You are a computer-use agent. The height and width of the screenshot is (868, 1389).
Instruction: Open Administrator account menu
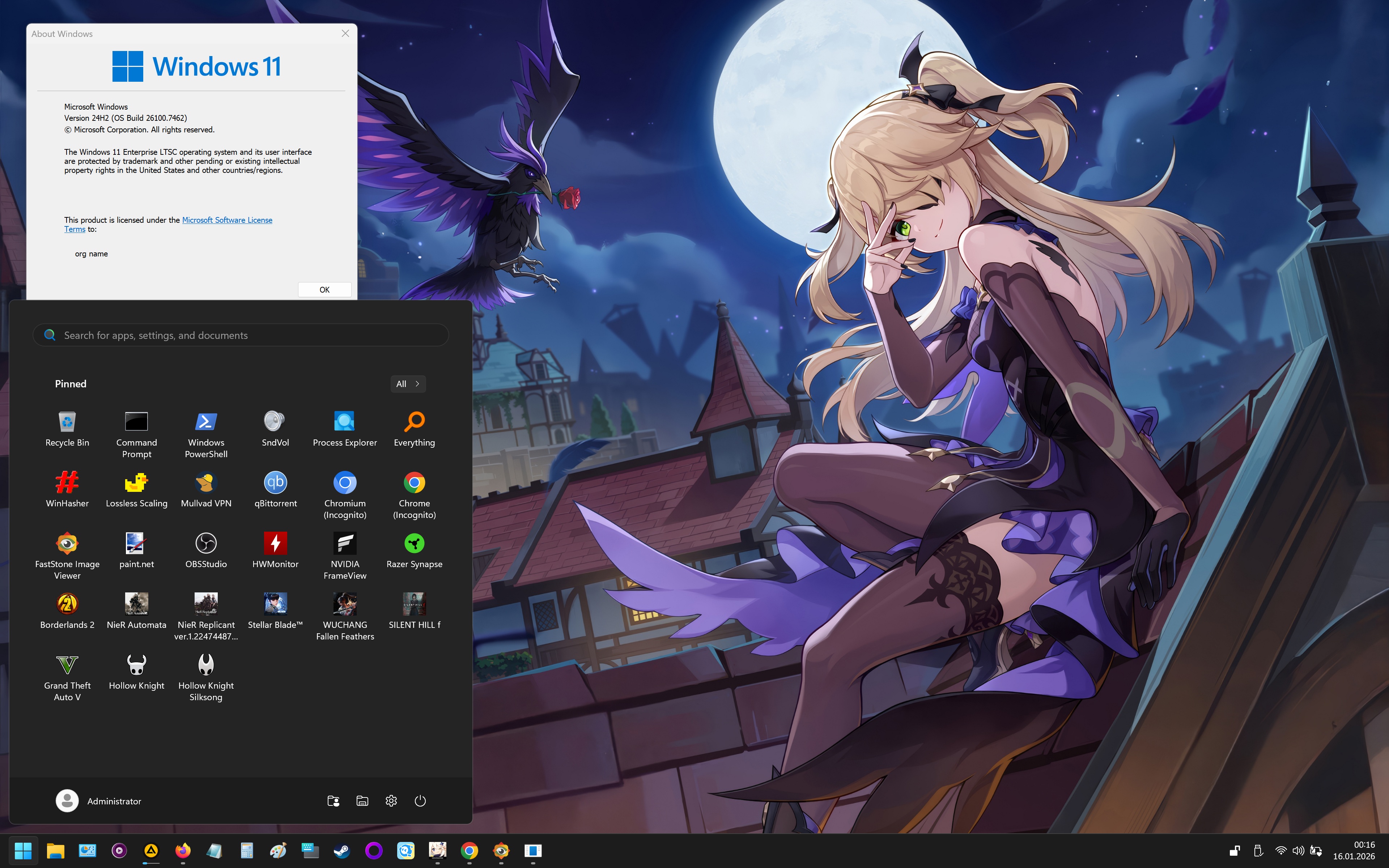click(x=99, y=801)
